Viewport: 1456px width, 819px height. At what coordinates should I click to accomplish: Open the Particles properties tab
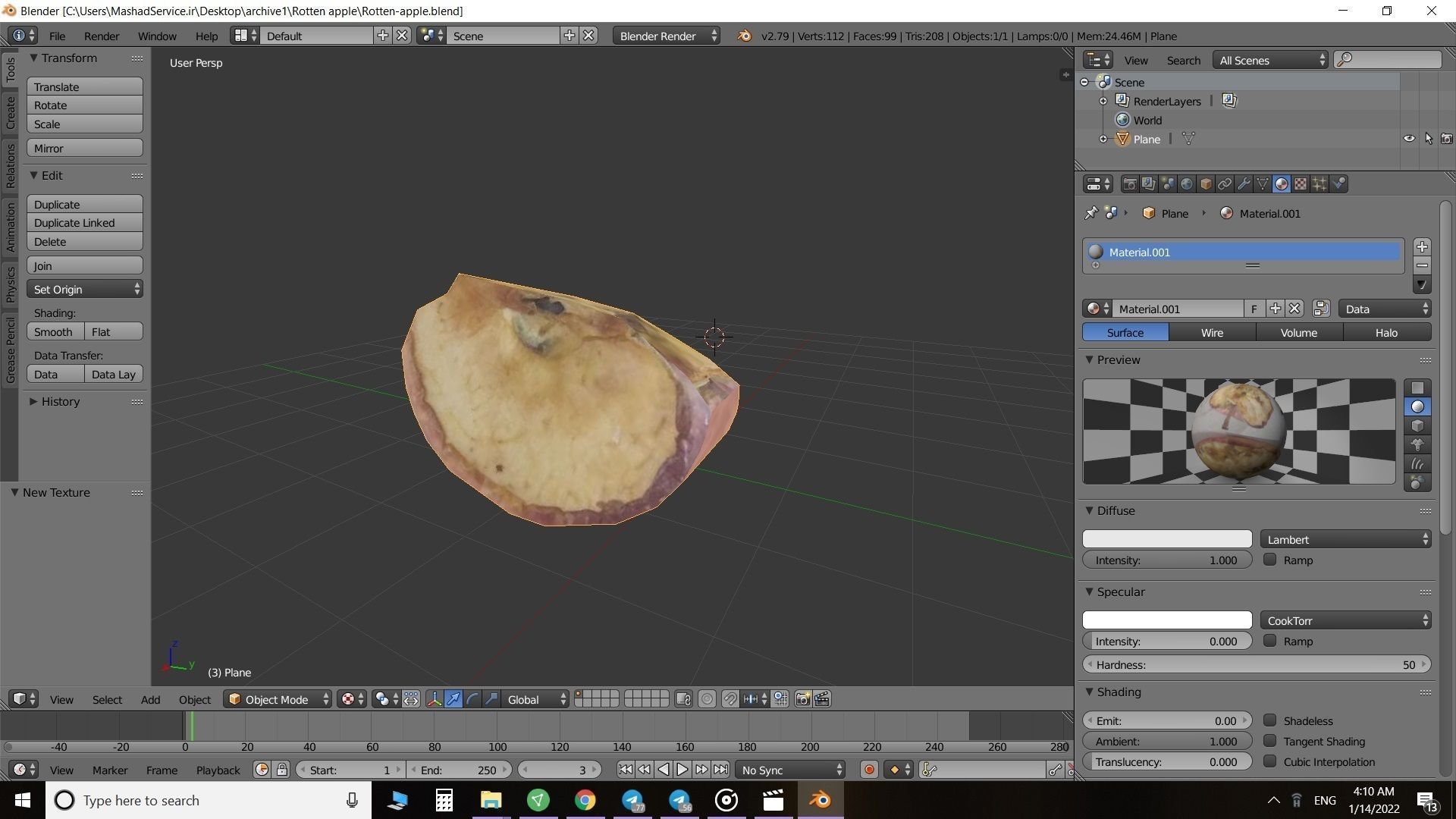pos(1319,184)
